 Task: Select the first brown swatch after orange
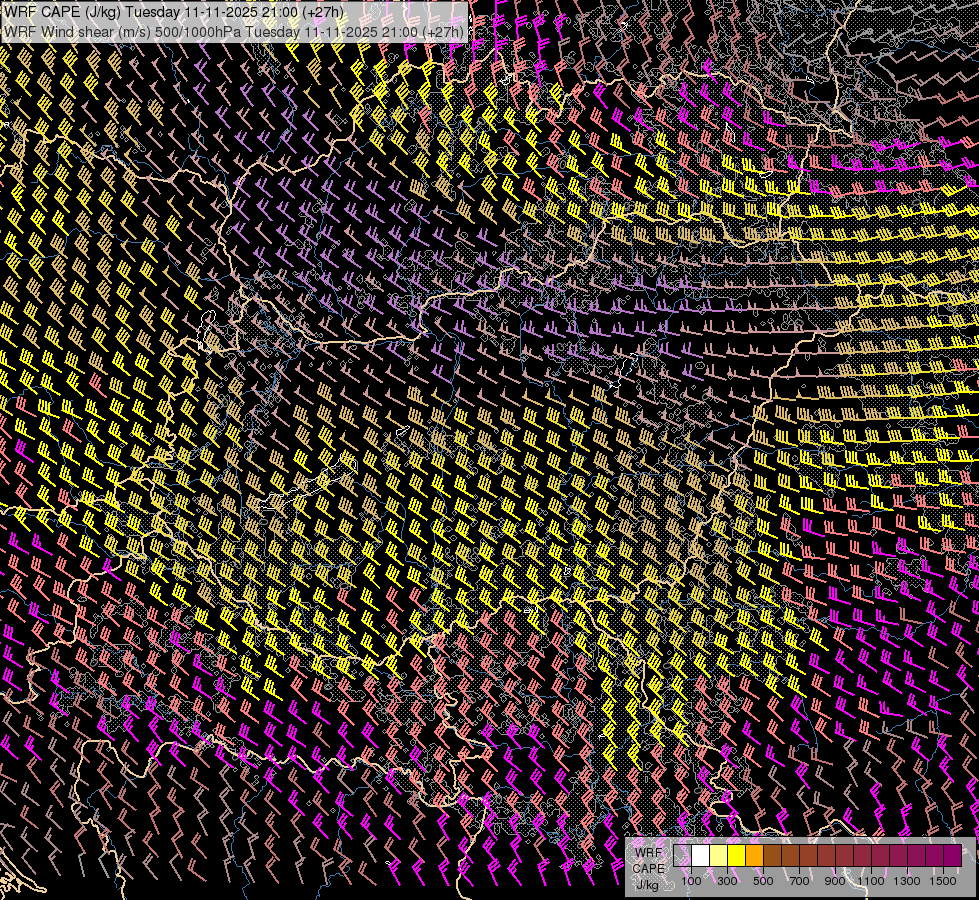(x=772, y=856)
